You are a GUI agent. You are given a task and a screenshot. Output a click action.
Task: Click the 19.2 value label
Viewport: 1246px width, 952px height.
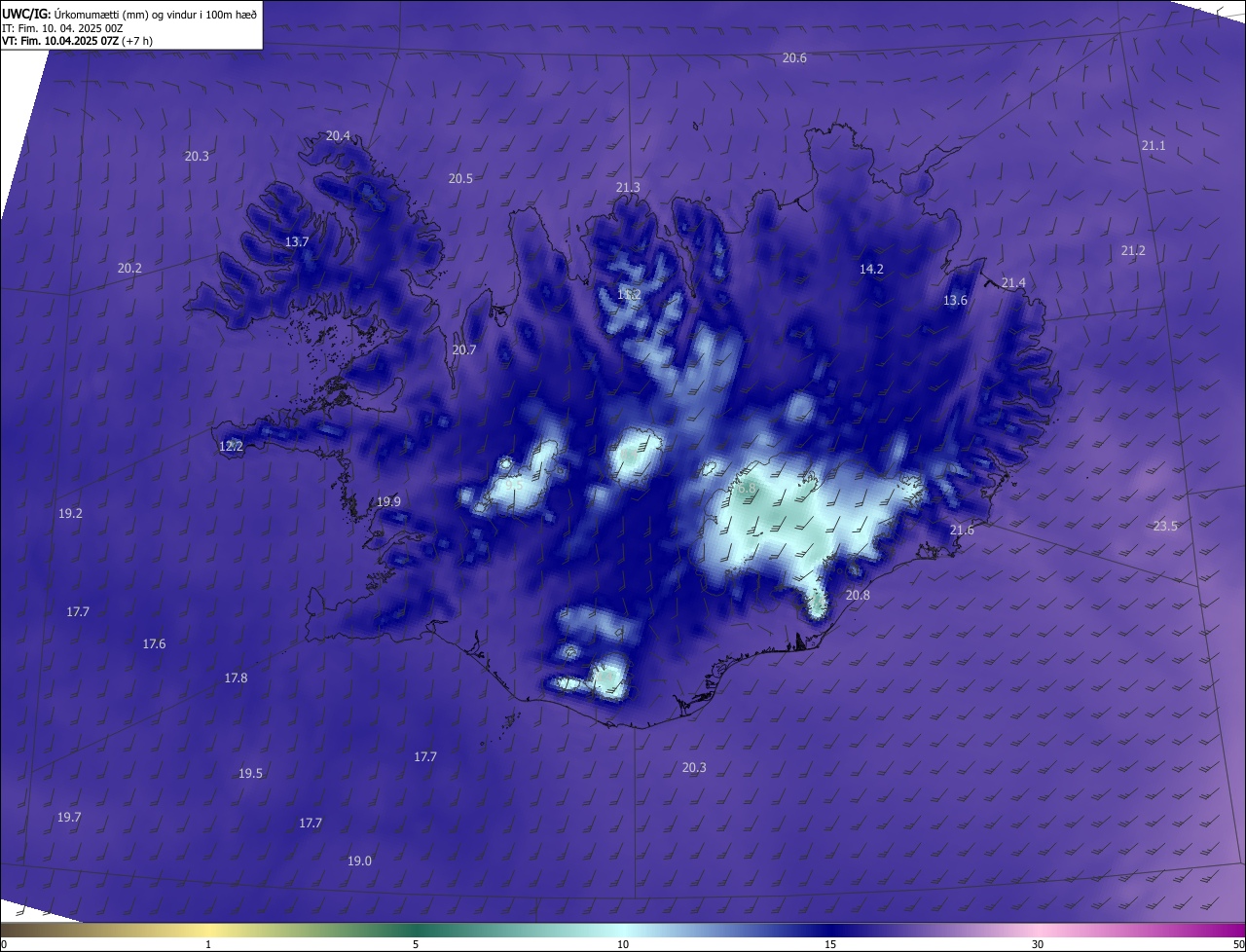pos(70,514)
